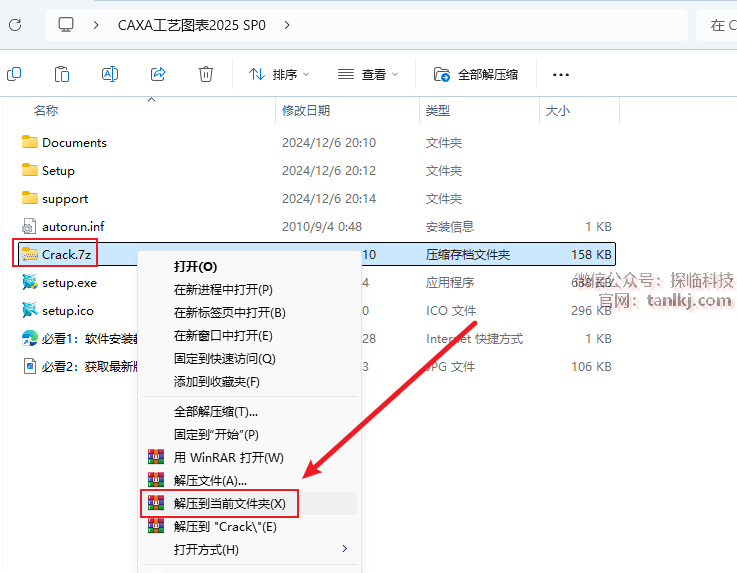Select 解压到当前文件夹(X) in the context menu
The image size is (737, 573).
229,503
